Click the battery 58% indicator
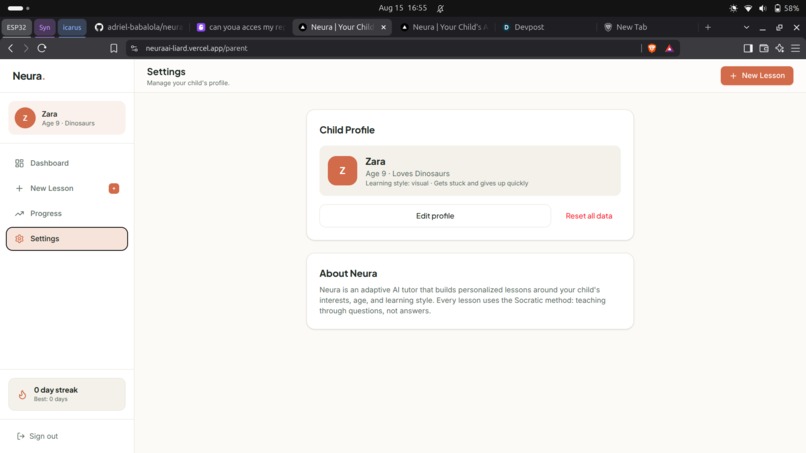Image resolution: width=806 pixels, height=453 pixels. pos(786,8)
